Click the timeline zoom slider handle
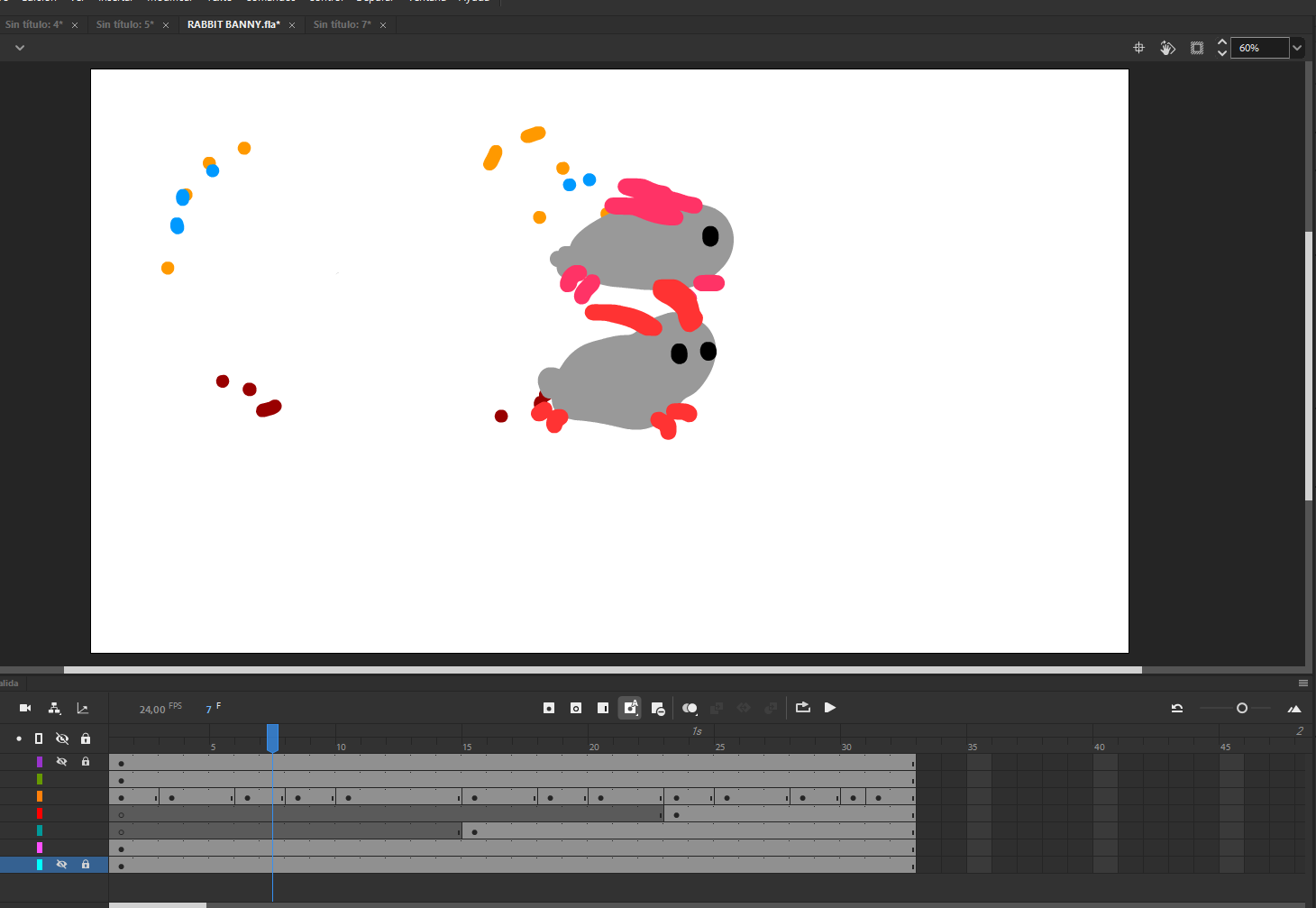Screen dimensions: 1316x908 pos(1242,708)
